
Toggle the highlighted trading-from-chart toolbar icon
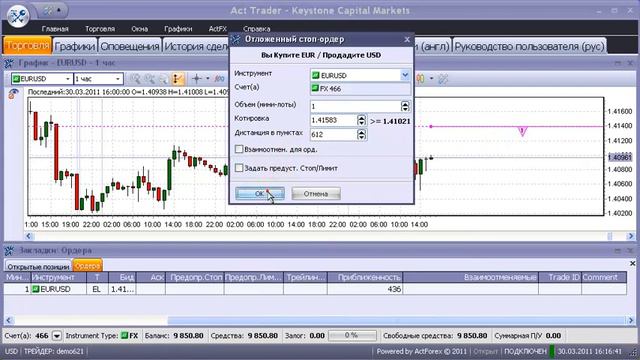click(x=178, y=79)
